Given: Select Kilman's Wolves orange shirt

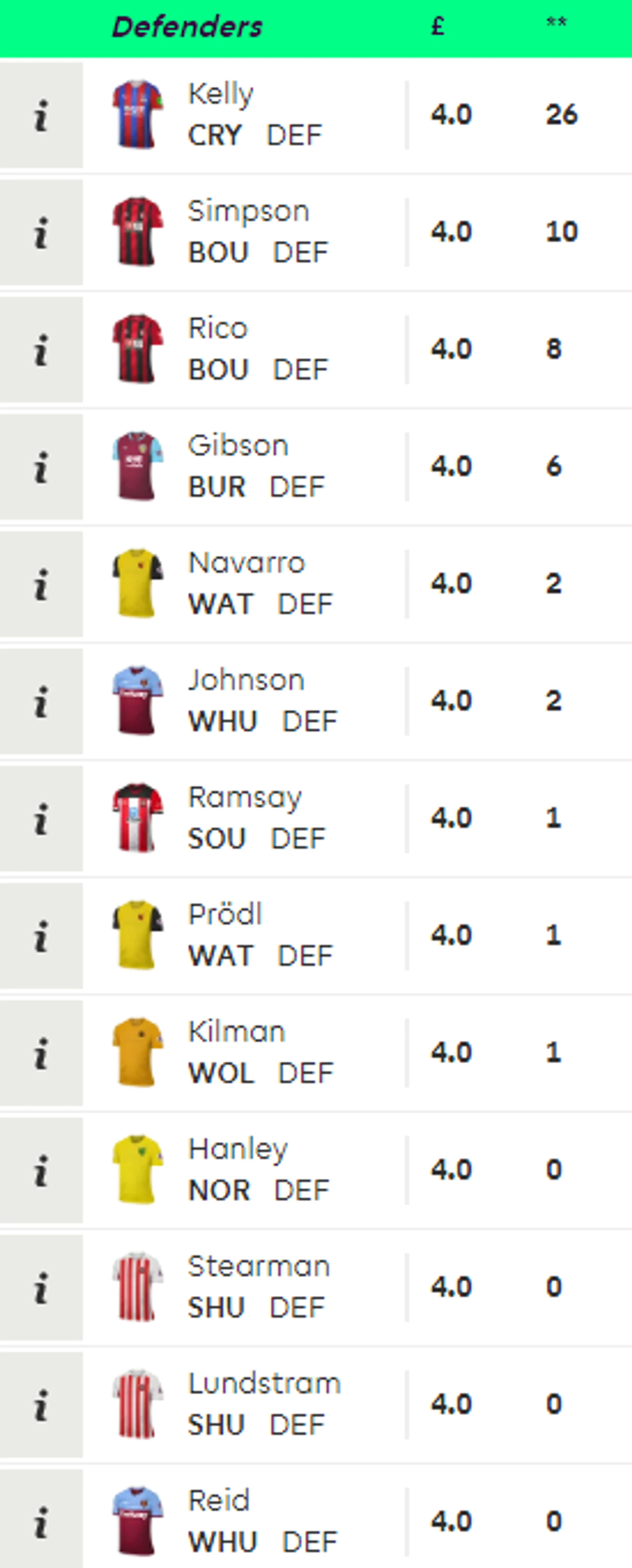Looking at the screenshot, I should point(138,1052).
